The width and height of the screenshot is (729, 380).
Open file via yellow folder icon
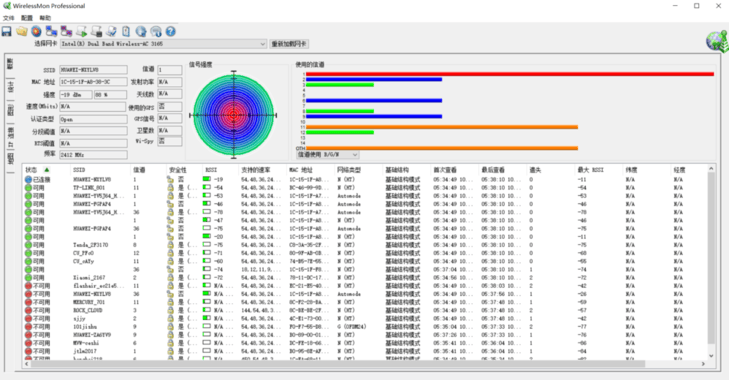pyautogui.click(x=21, y=32)
